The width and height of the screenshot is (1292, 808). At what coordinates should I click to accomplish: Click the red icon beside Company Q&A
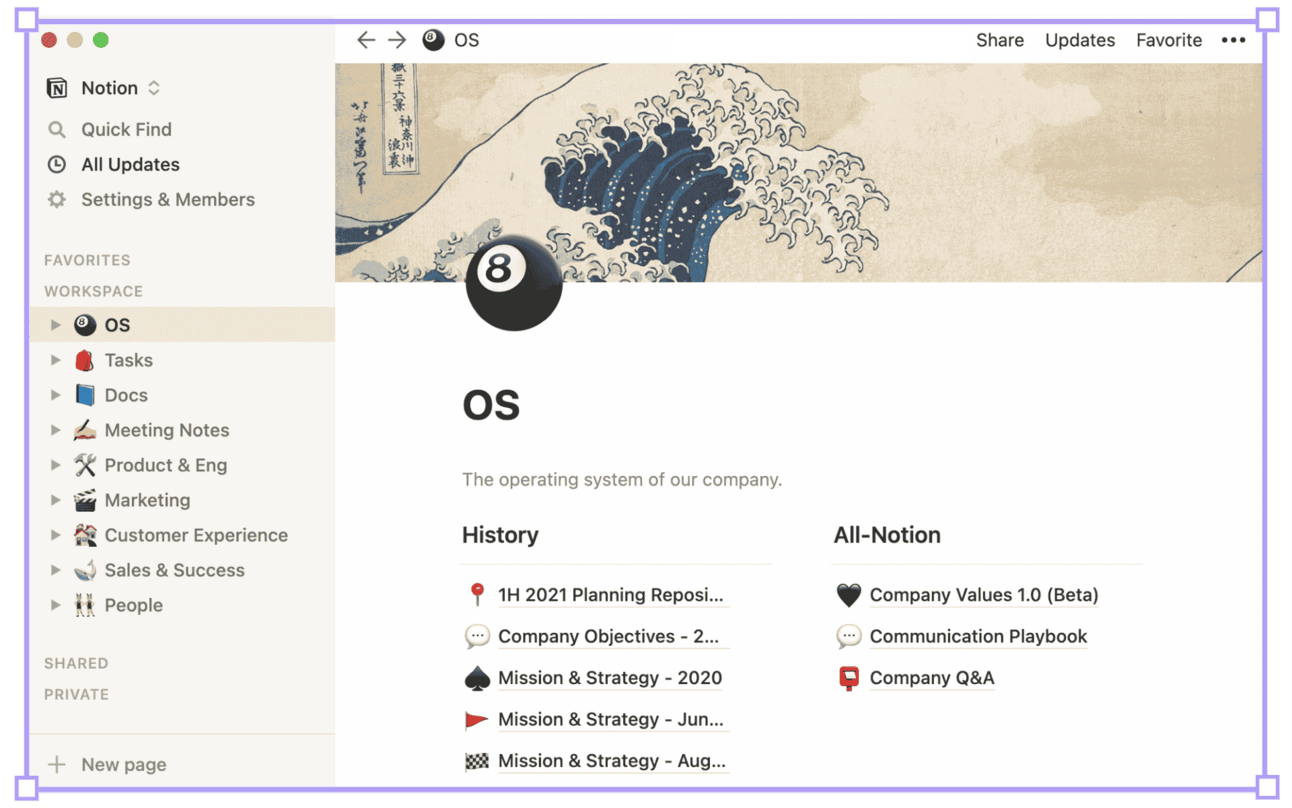point(848,678)
